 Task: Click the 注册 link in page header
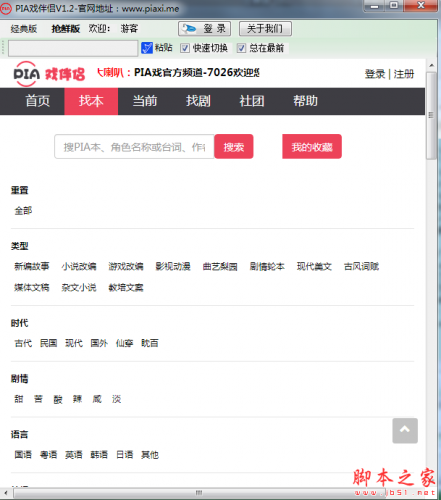click(404, 74)
